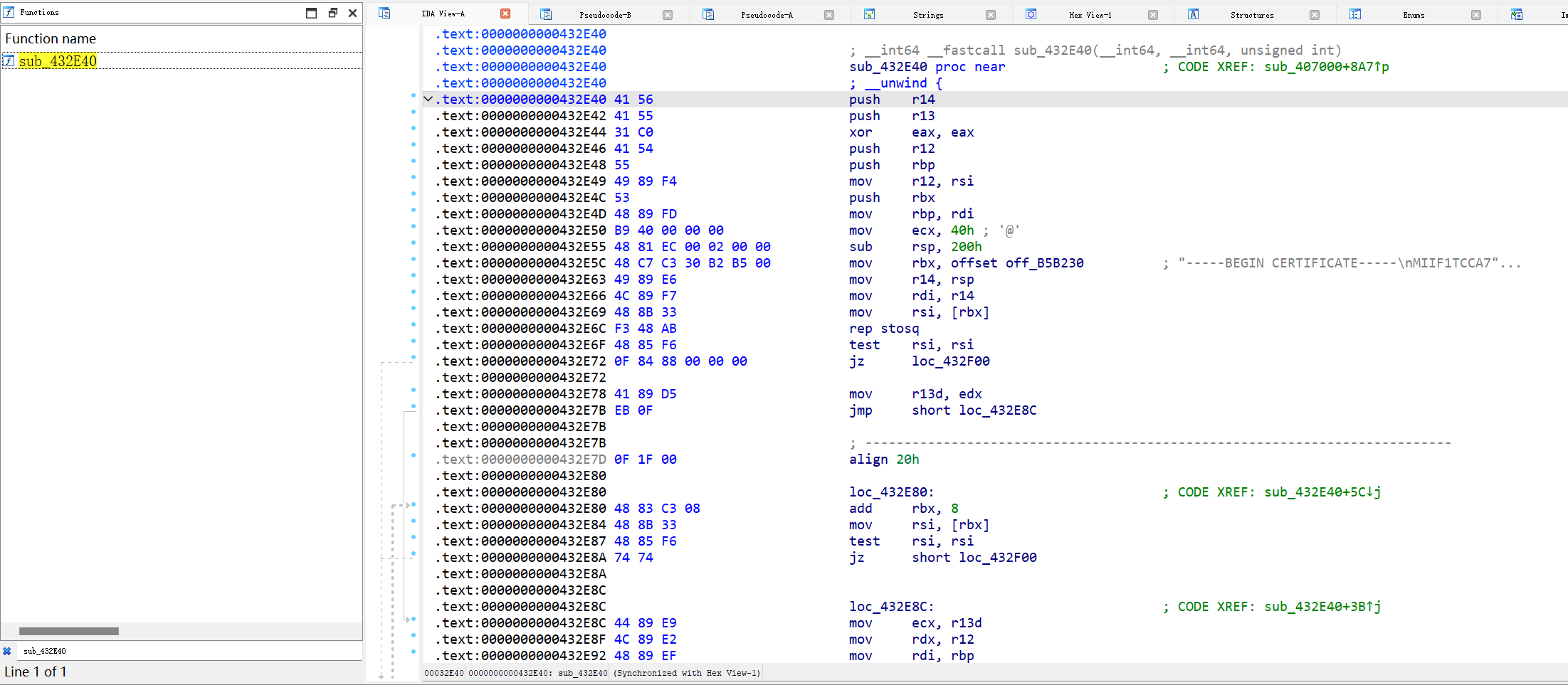Close the Hex View-1 tab

click(x=1153, y=15)
